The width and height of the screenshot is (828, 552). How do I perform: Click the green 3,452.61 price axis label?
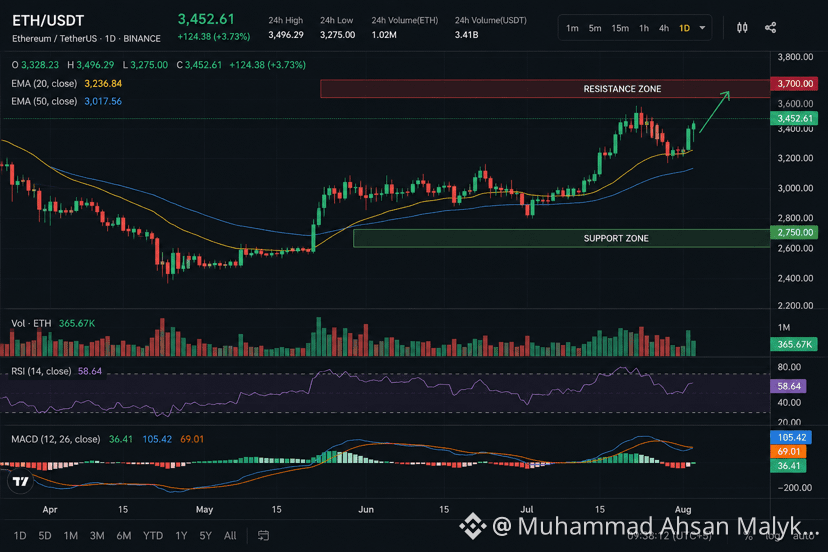point(794,118)
